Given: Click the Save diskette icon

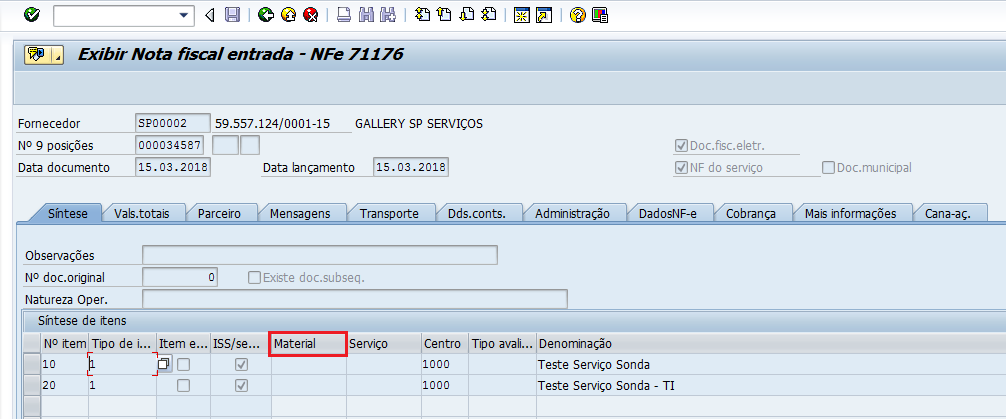Looking at the screenshot, I should 232,15.
